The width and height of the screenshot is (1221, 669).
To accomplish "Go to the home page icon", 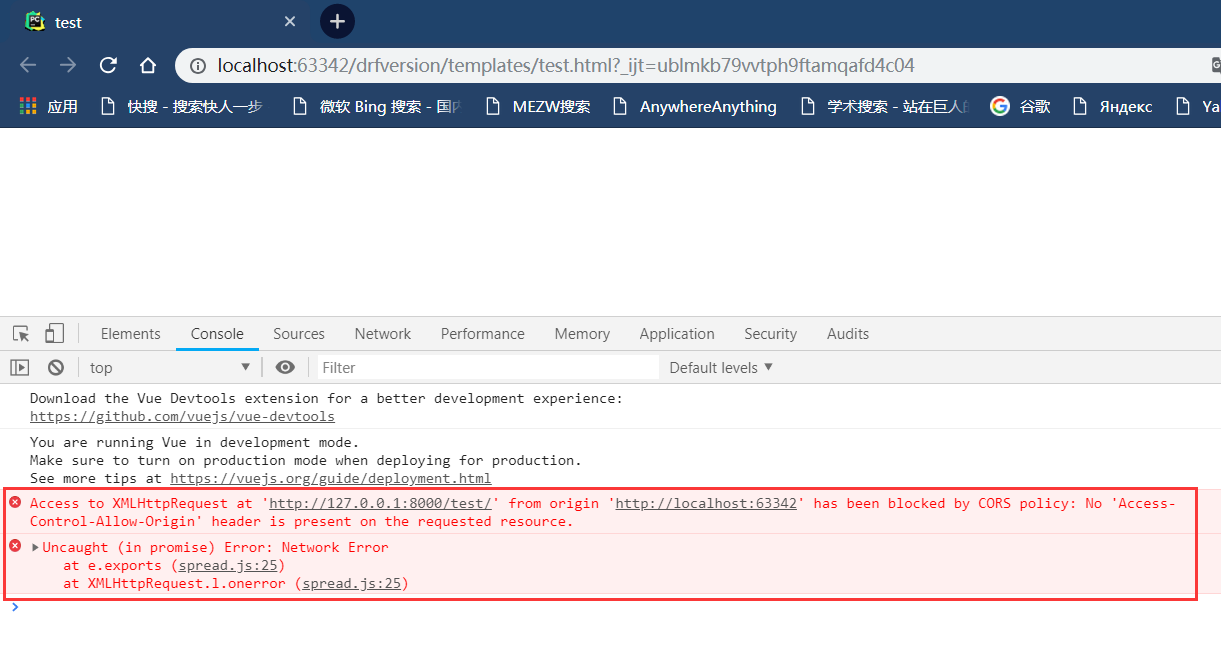I will 148,66.
